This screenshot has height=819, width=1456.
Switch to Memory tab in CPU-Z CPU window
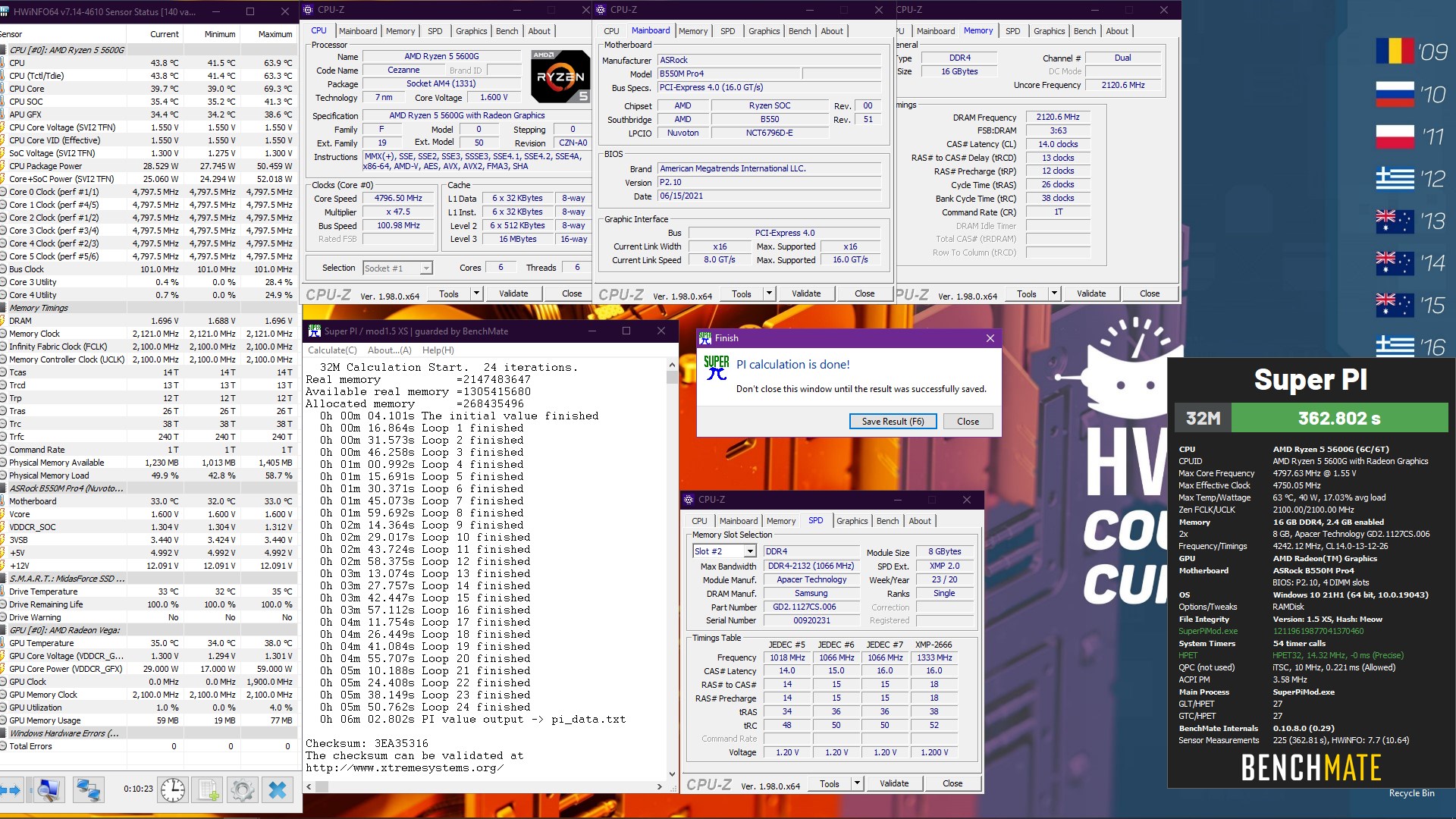coord(400,31)
